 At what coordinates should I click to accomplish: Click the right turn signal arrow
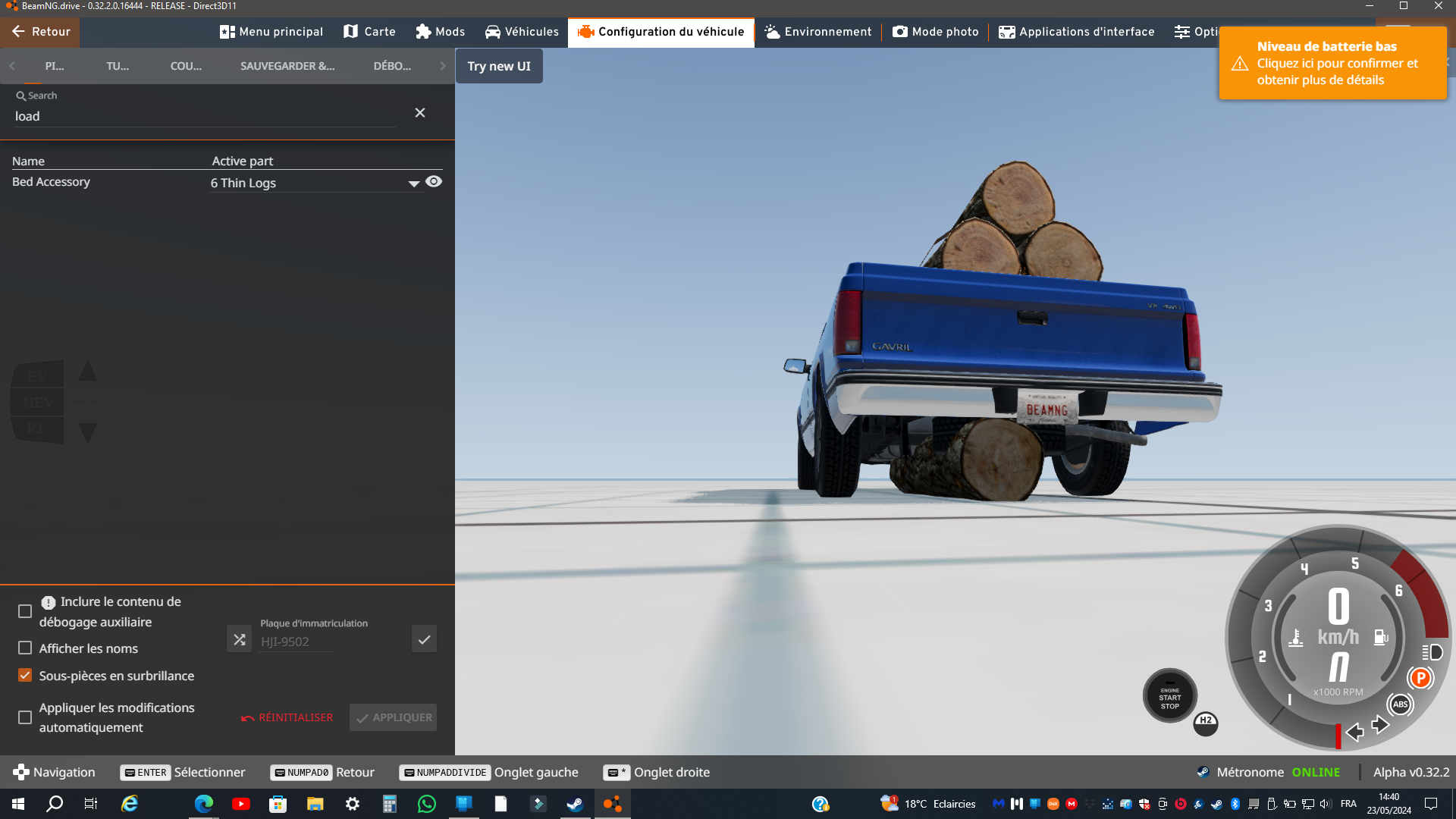coord(1380,725)
